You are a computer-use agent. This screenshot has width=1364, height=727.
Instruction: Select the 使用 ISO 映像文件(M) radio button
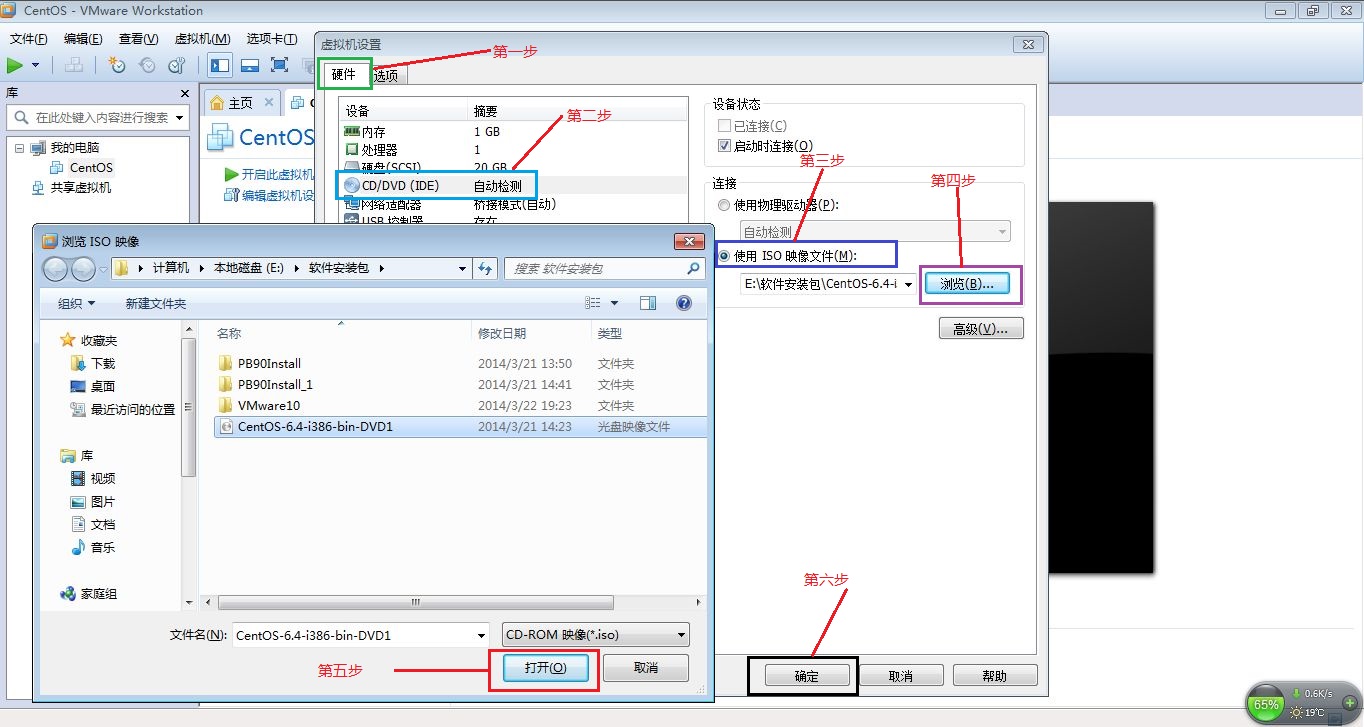point(725,256)
